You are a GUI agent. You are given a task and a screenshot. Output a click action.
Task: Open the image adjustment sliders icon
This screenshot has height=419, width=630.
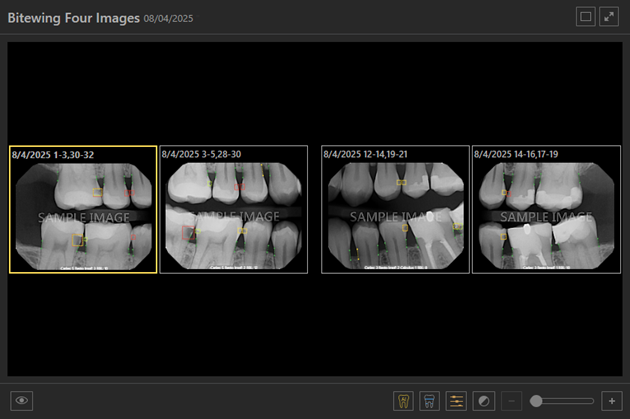(456, 400)
